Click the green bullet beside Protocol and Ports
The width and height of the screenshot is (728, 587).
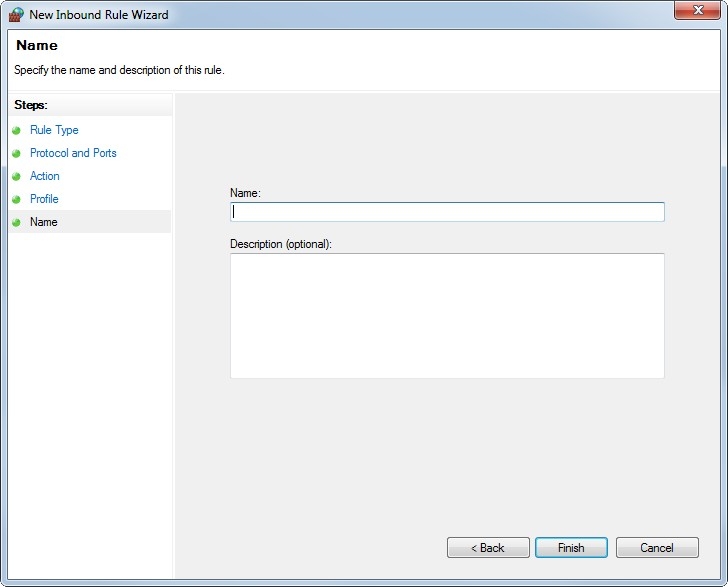coord(16,153)
